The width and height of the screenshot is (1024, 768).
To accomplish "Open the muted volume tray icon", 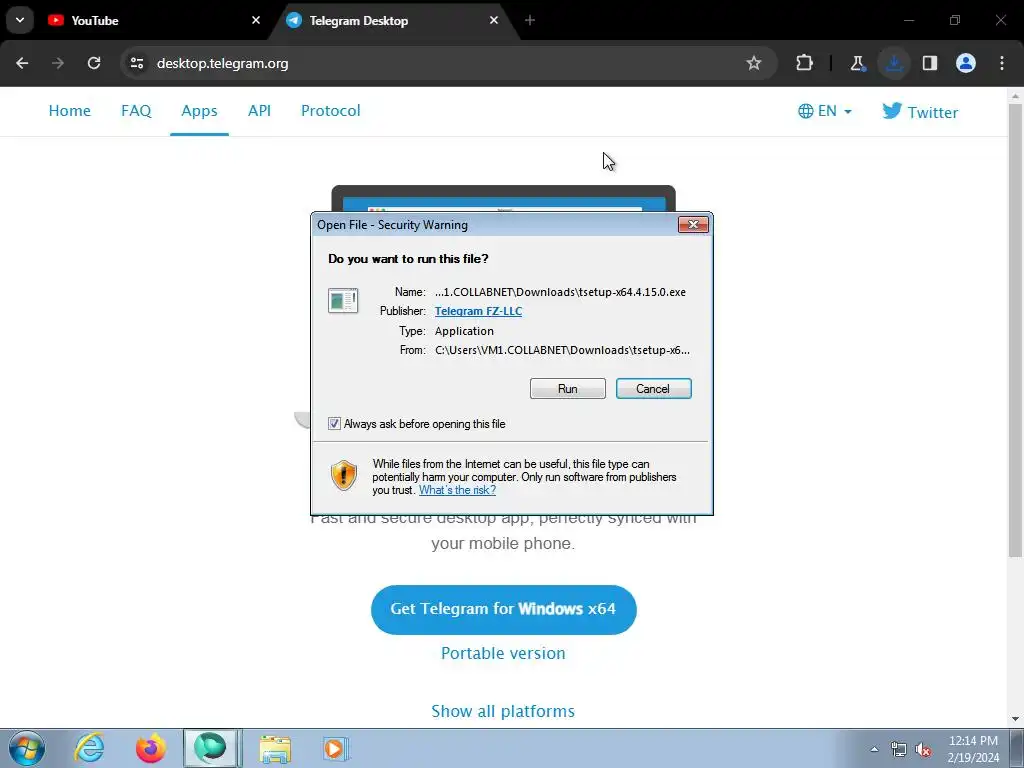I will point(923,749).
